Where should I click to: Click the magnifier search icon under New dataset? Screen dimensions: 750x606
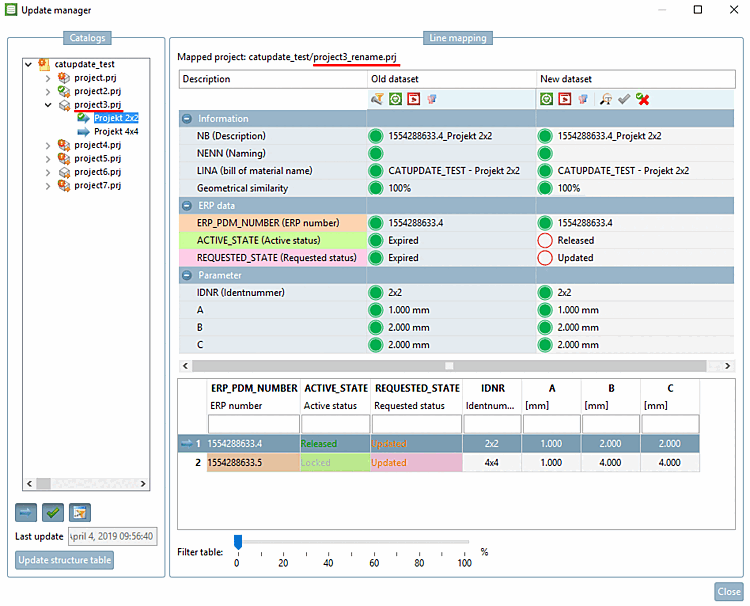pyautogui.click(x=606, y=99)
